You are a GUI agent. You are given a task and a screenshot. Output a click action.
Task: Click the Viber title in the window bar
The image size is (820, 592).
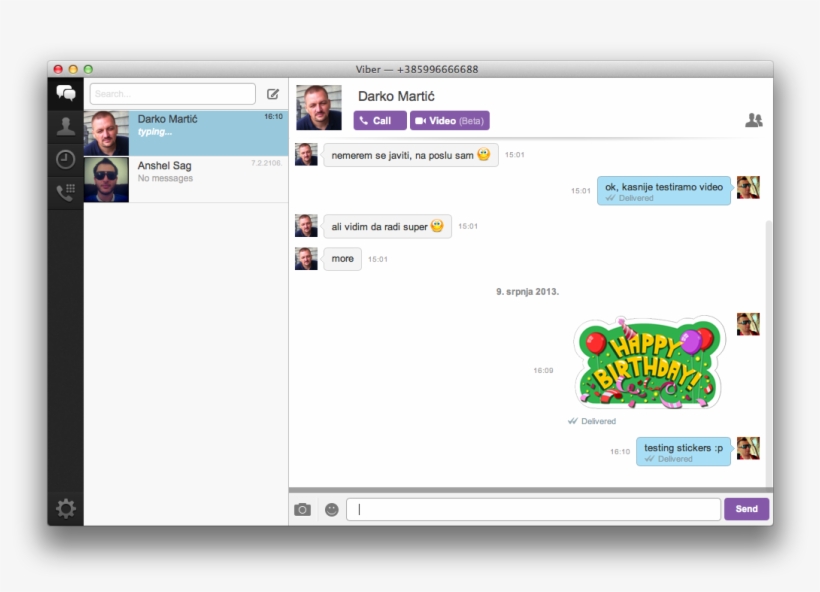pos(420,69)
